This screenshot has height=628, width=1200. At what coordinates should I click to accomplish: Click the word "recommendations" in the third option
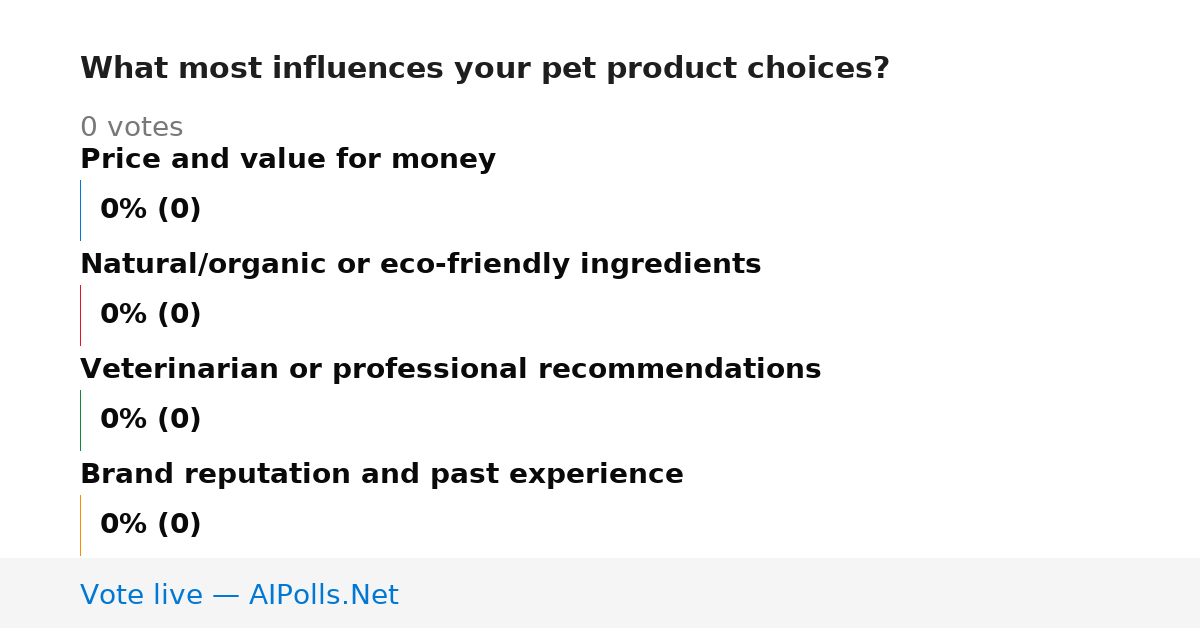pos(680,370)
